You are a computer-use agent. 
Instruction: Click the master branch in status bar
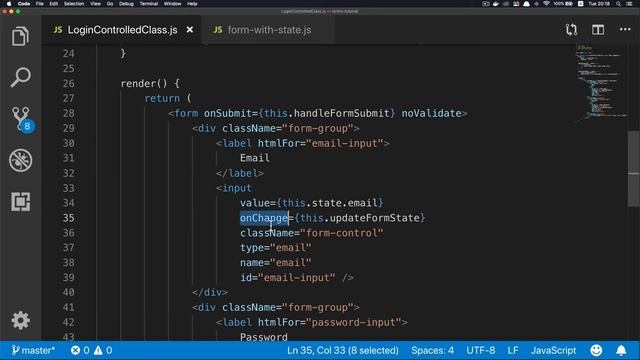pos(33,350)
